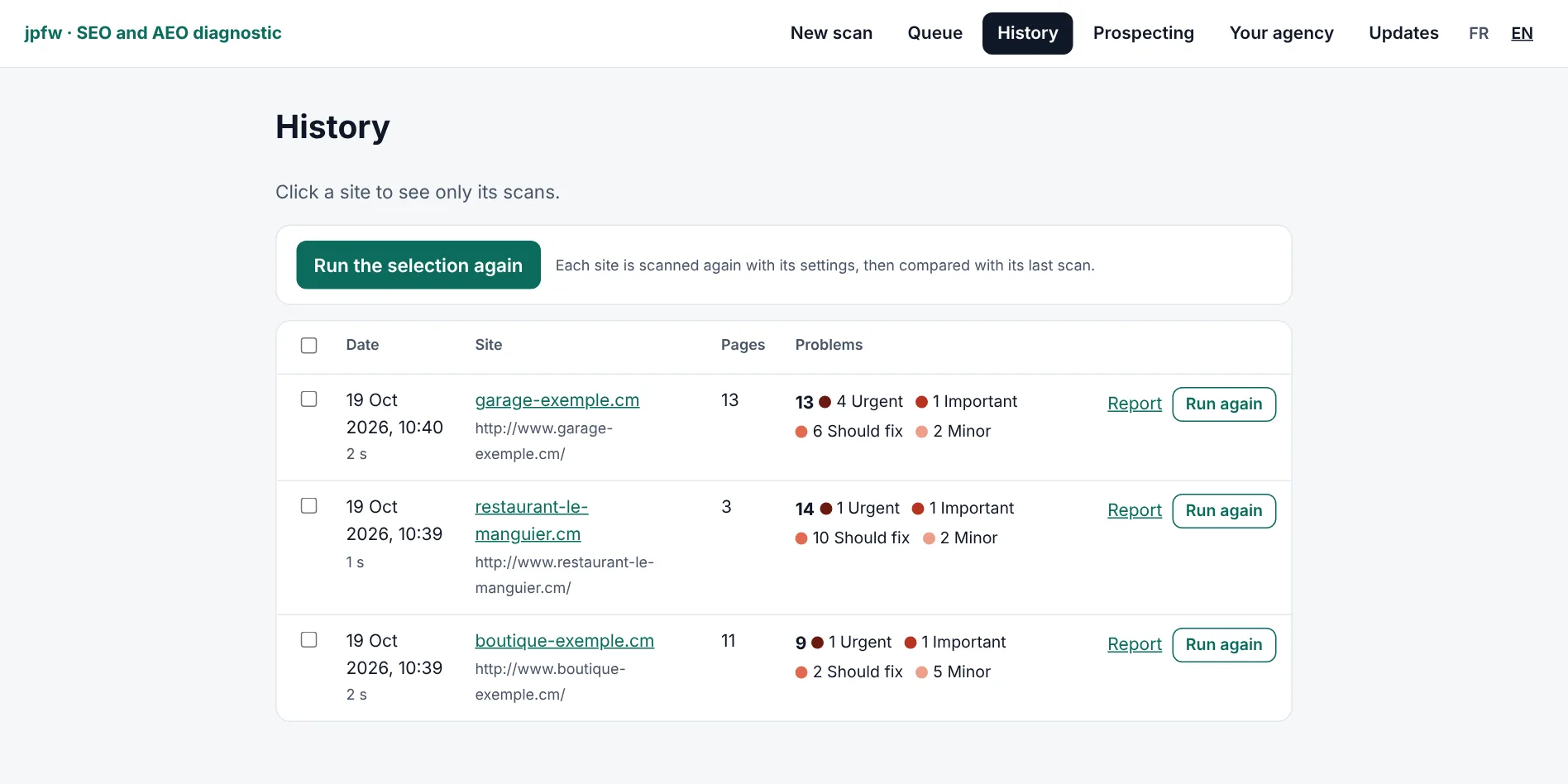The image size is (1568, 784).
Task: Click the jpfw SEO and AEO diagnostic logo
Action: click(x=153, y=33)
